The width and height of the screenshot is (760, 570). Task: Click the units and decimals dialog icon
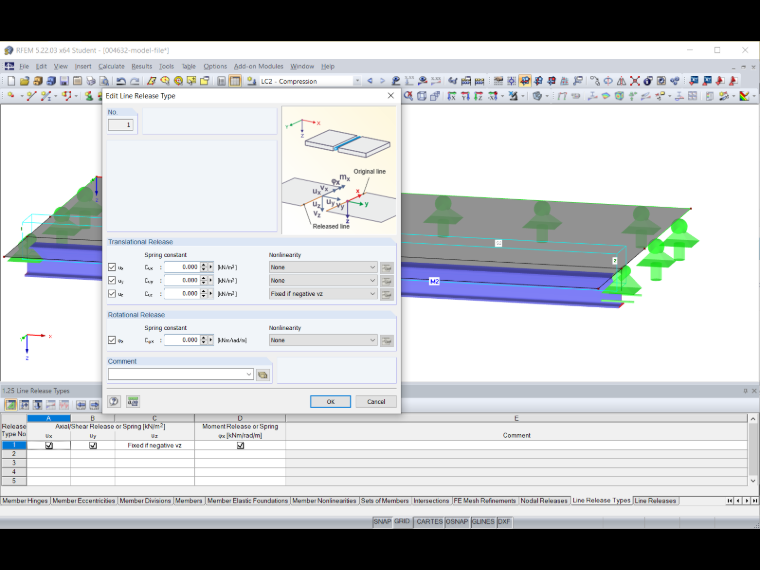pos(133,401)
